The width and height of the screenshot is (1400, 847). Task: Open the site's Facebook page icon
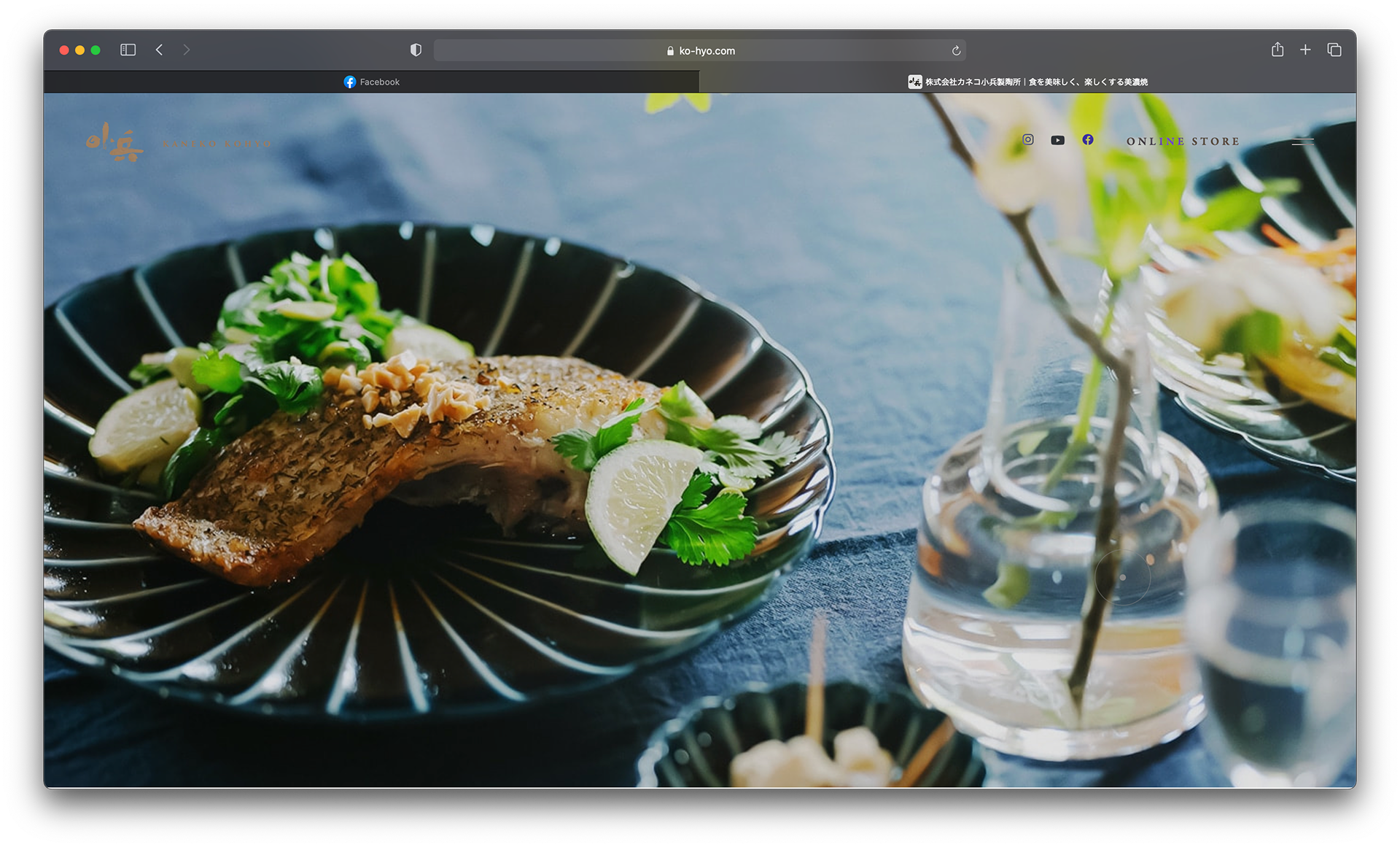click(x=1087, y=139)
